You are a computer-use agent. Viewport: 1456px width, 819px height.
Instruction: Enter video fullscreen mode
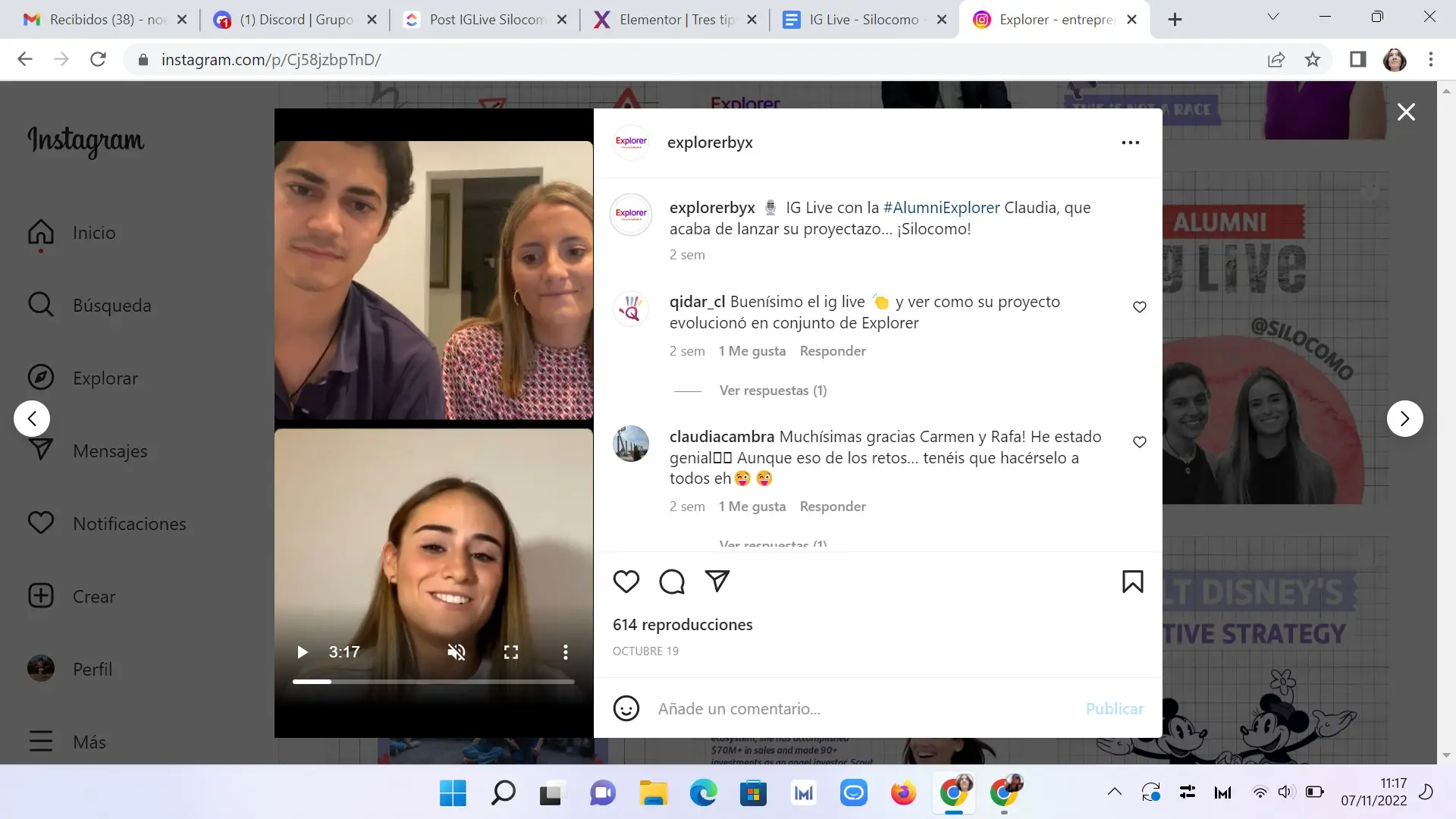[x=511, y=652]
